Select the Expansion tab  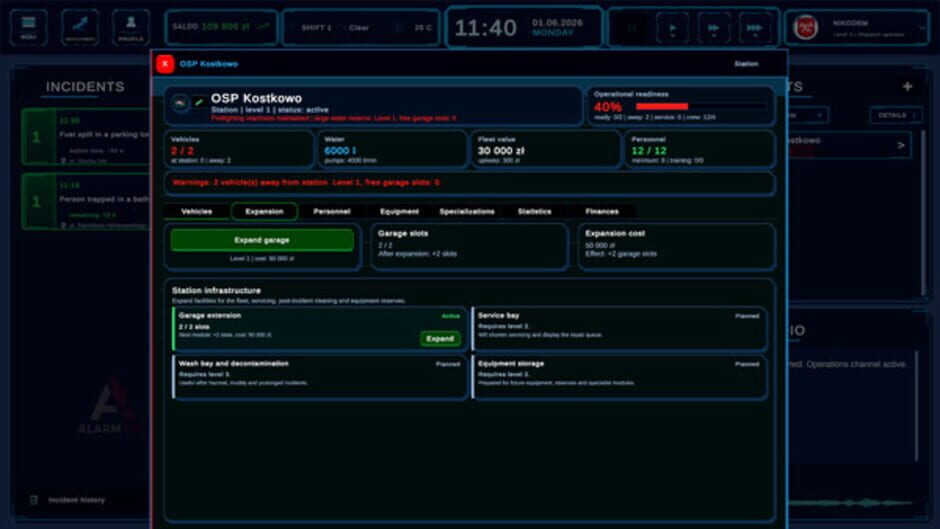click(264, 212)
